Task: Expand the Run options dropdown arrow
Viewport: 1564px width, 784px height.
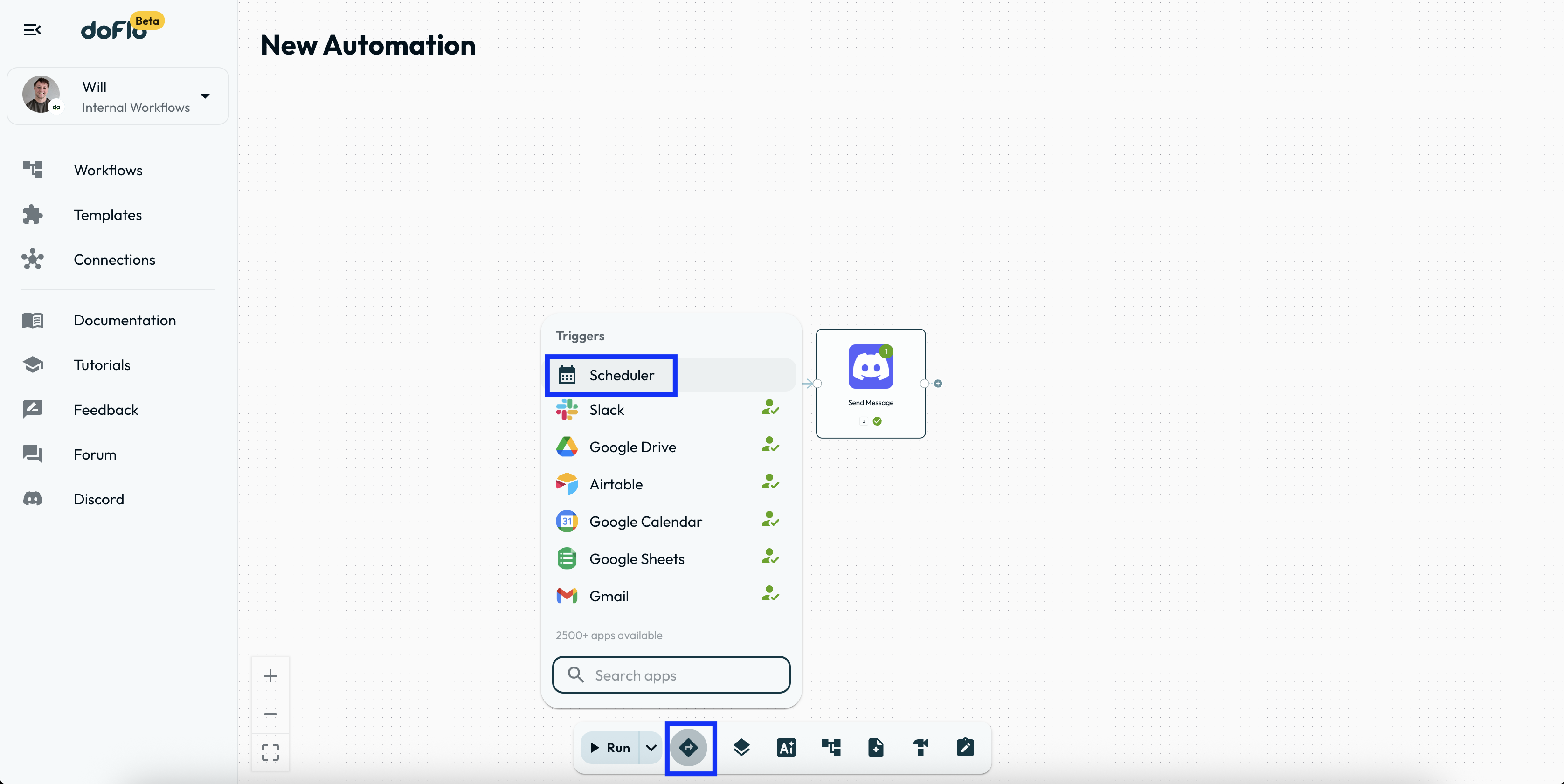Action: (651, 748)
